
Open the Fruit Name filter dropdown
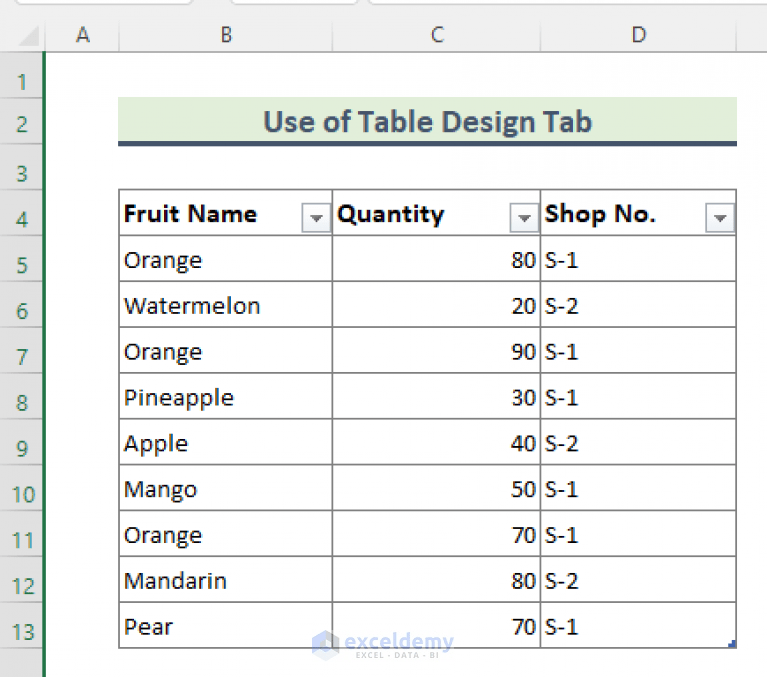(316, 218)
